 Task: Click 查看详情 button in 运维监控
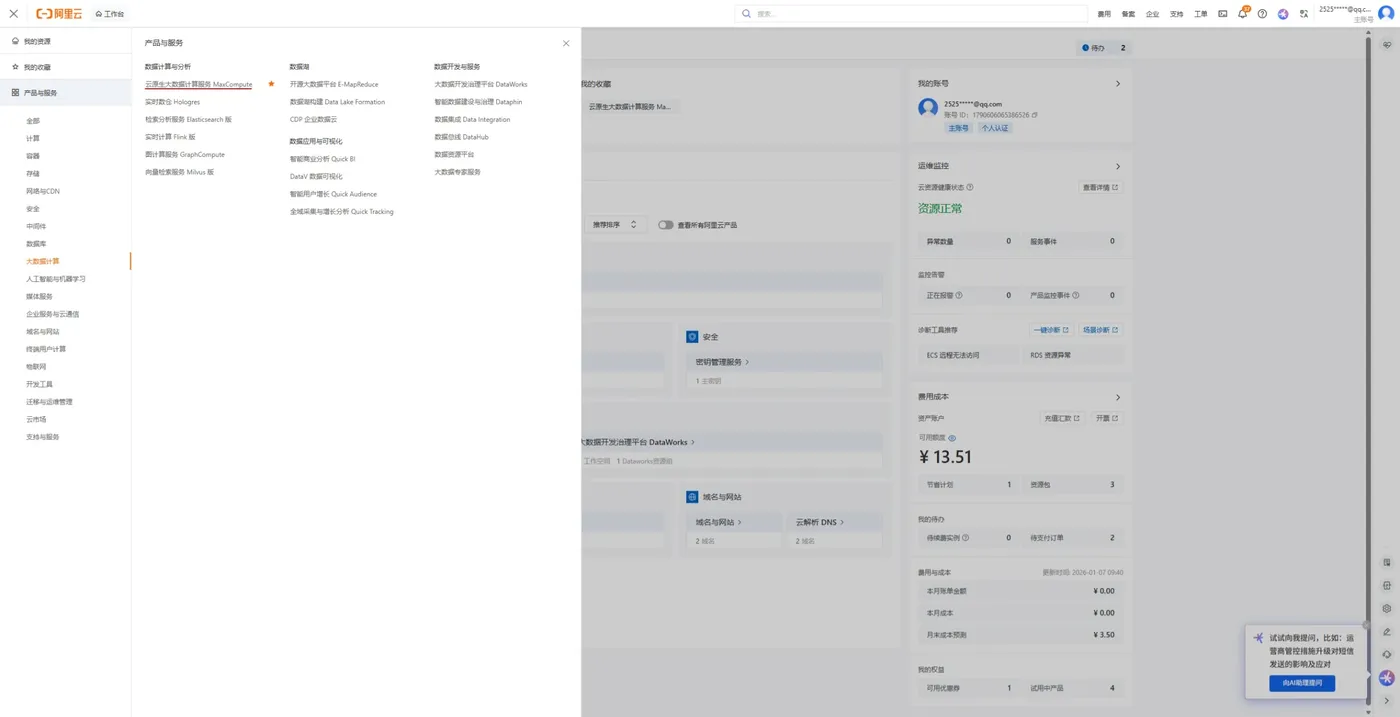[x=1100, y=187]
